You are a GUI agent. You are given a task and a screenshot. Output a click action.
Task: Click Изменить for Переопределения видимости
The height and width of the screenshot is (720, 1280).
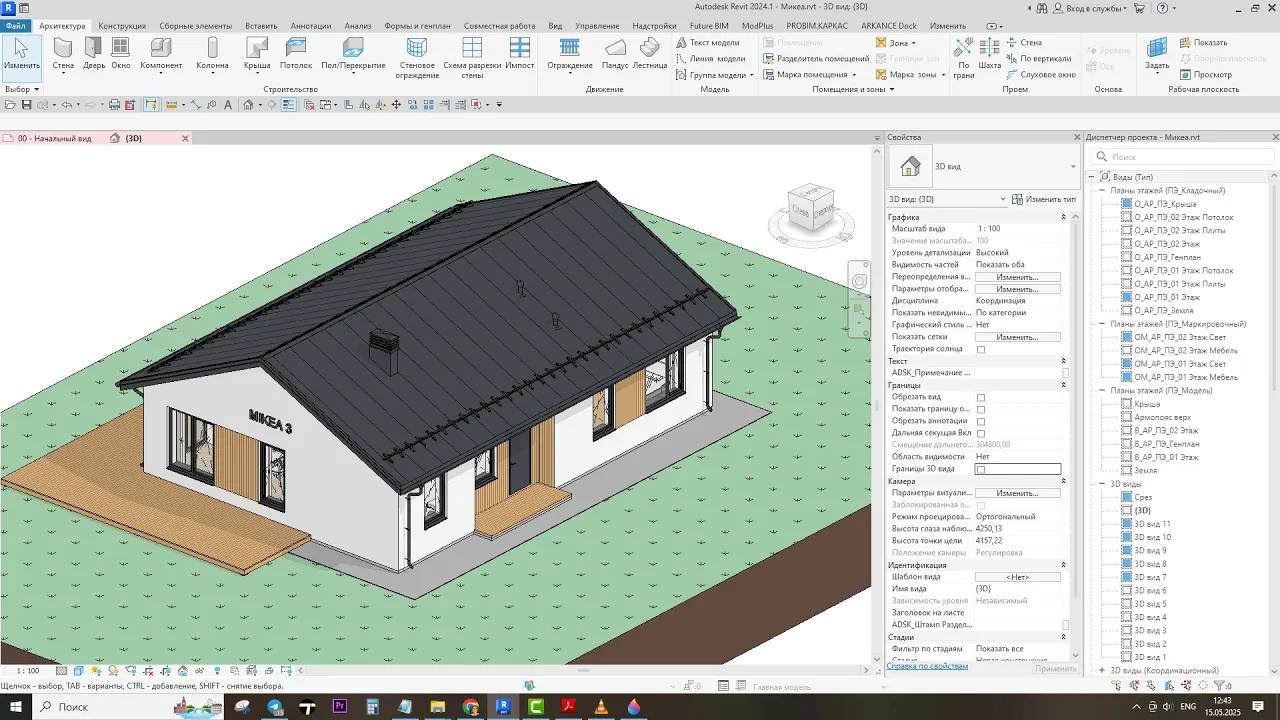pyautogui.click(x=1017, y=278)
